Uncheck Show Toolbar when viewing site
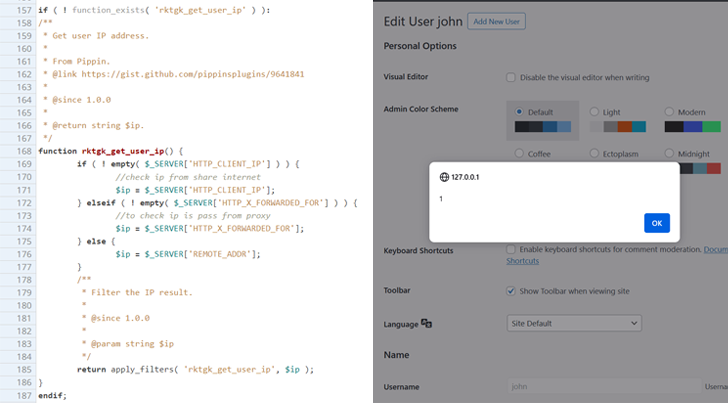 (x=511, y=291)
